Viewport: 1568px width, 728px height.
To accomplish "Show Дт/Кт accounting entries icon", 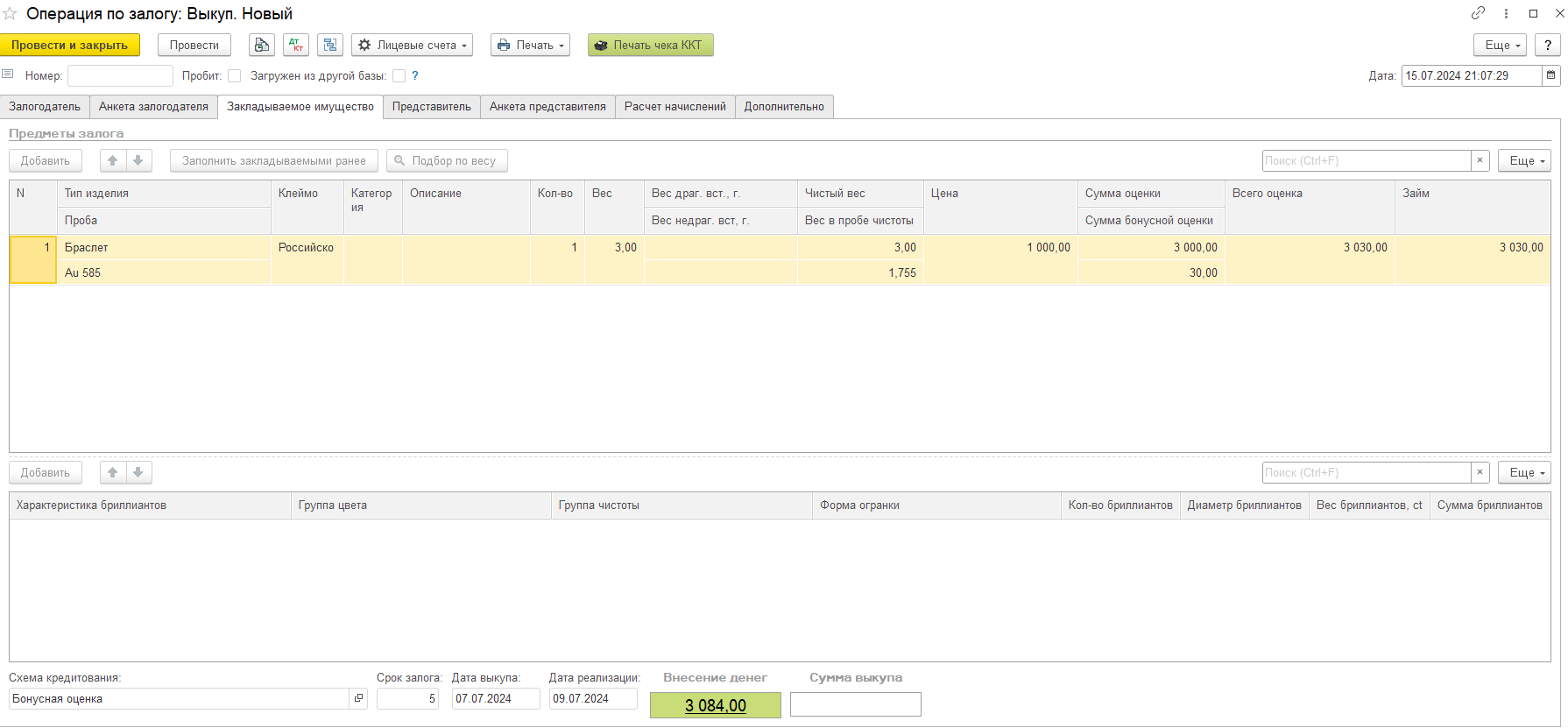I will (296, 45).
